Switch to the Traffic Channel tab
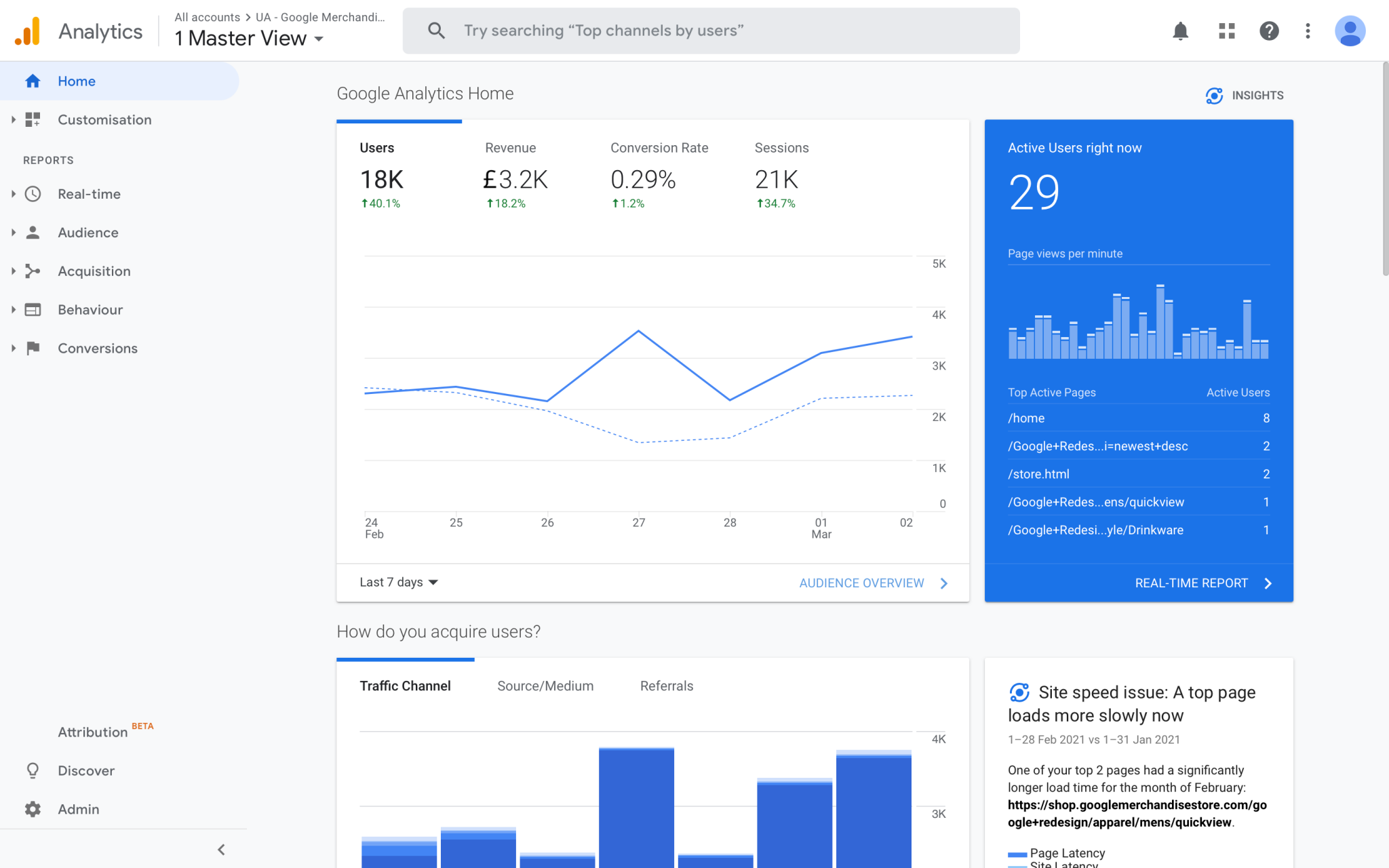 click(x=405, y=686)
